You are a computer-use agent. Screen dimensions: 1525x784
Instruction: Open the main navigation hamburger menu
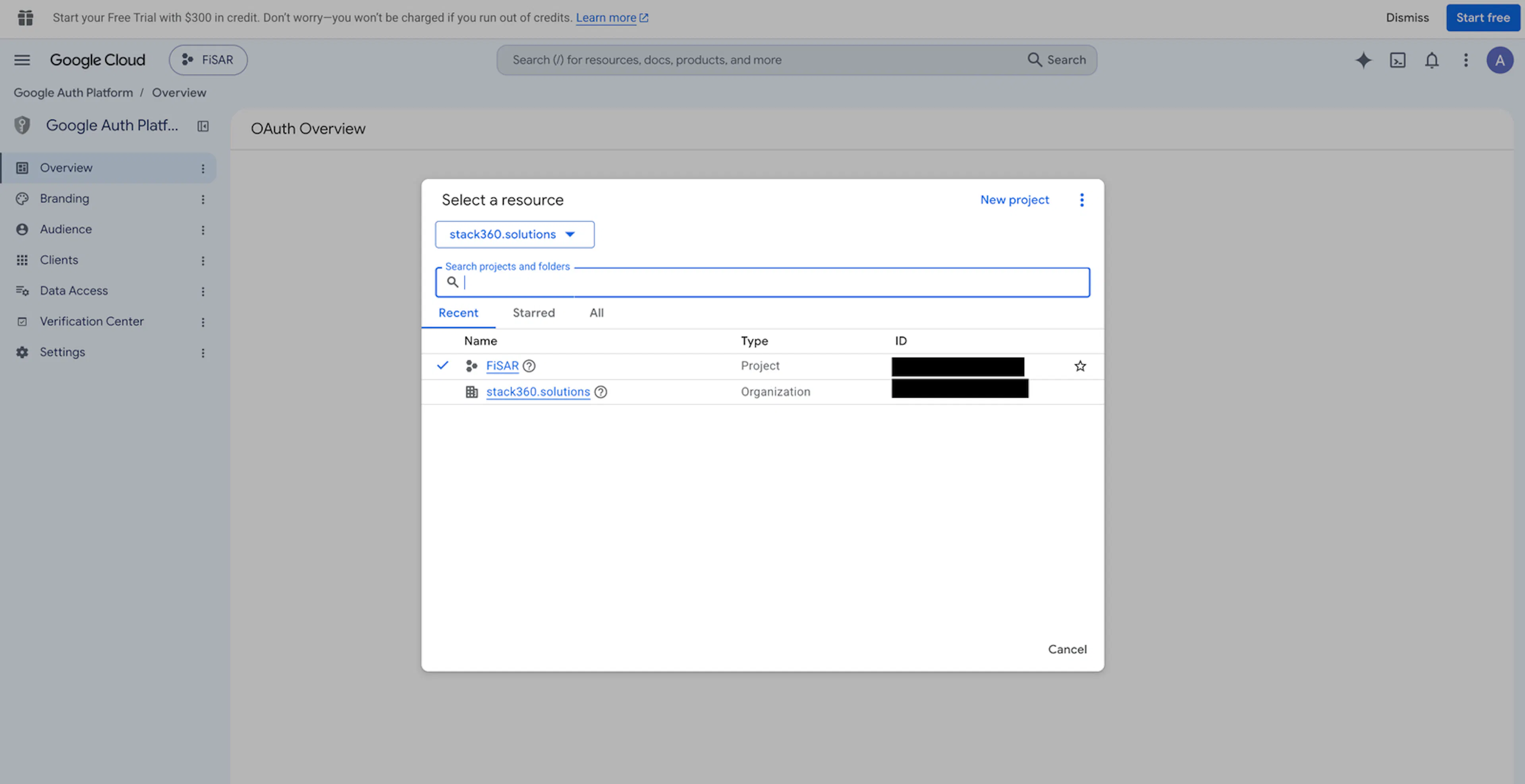(22, 60)
